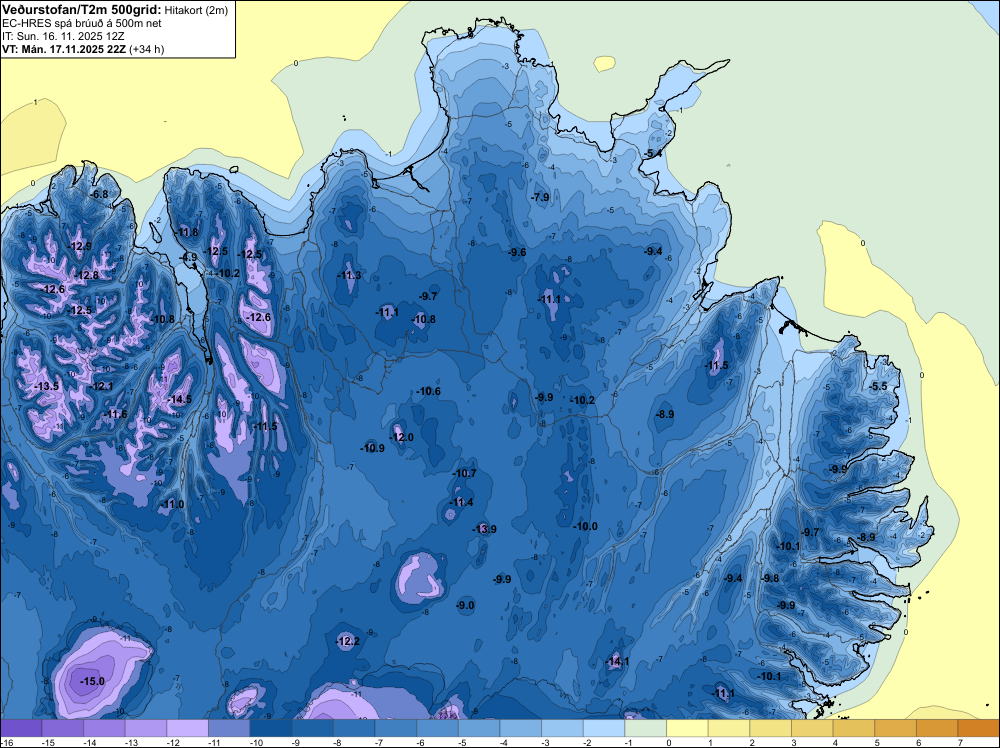Image resolution: width=1000 pixels, height=748 pixels.
Task: Click the -14.5 temperature label
Action: (179, 399)
